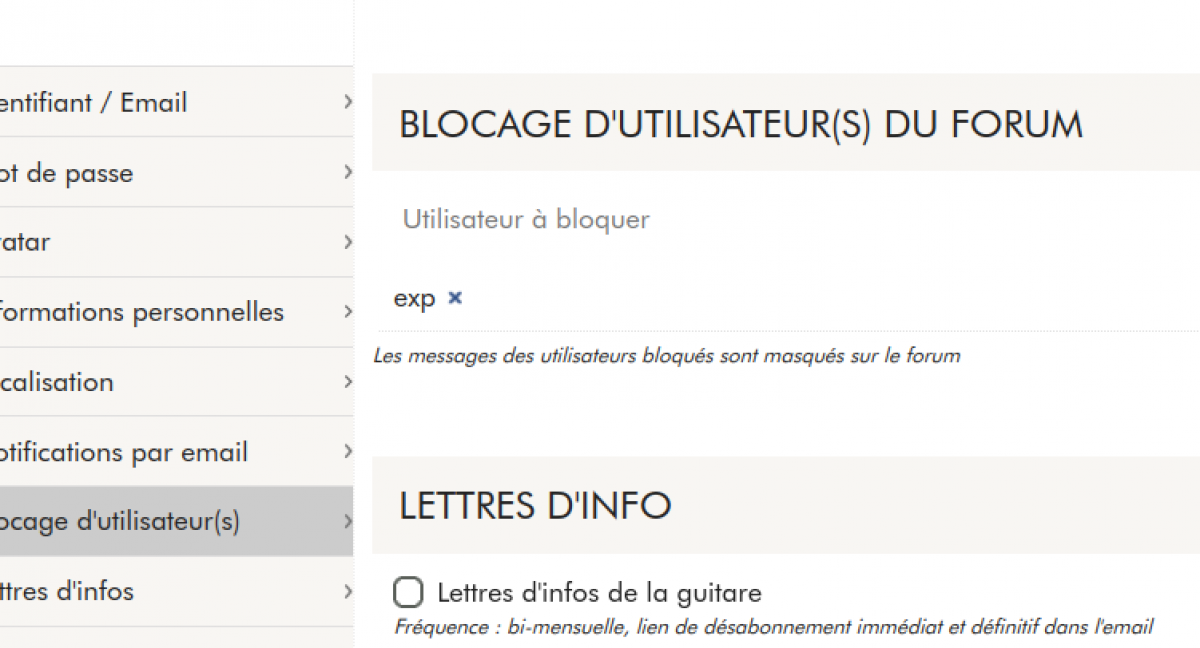Click the chevron beside Informations personnelles

347,312
